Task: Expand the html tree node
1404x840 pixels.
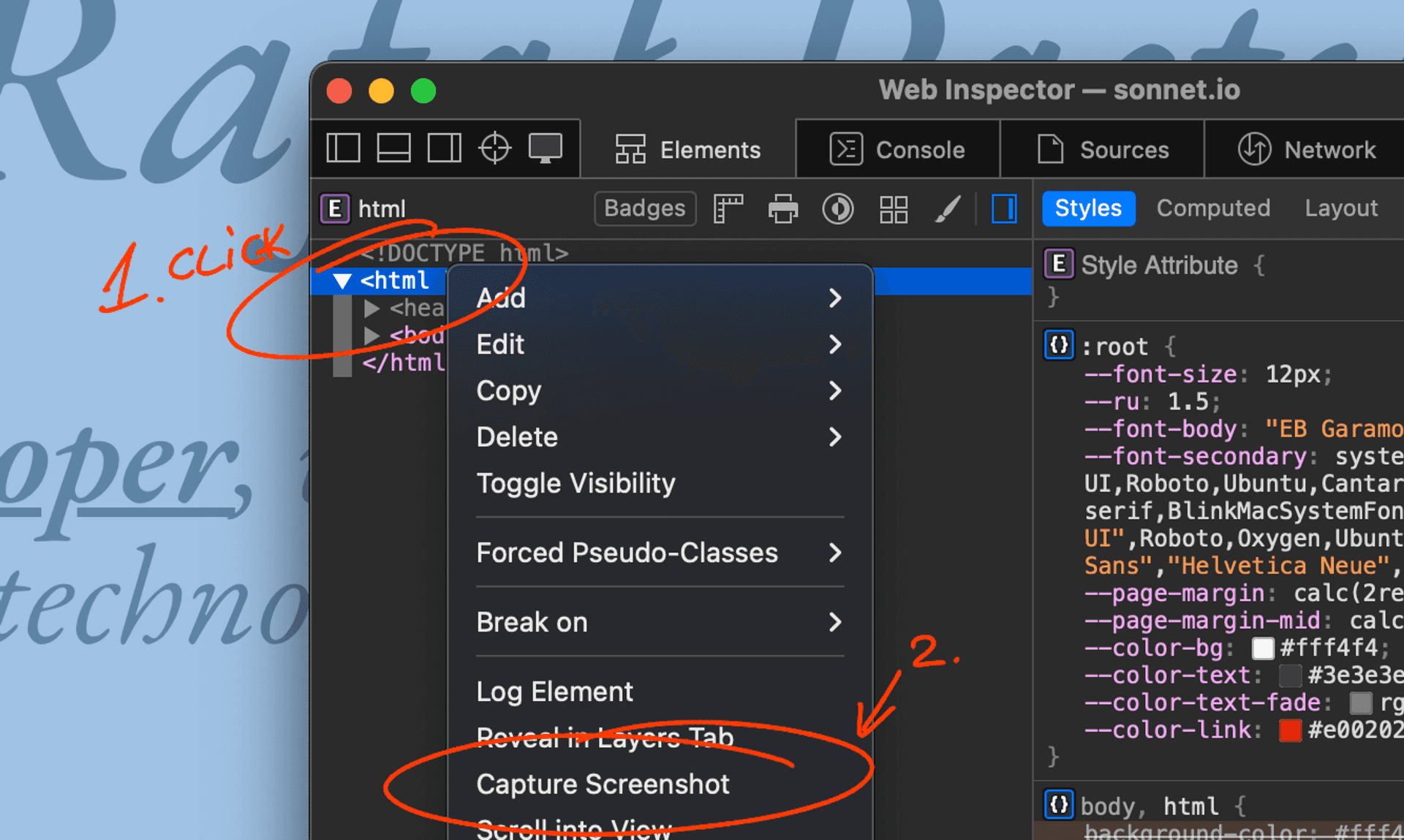Action: (x=340, y=280)
